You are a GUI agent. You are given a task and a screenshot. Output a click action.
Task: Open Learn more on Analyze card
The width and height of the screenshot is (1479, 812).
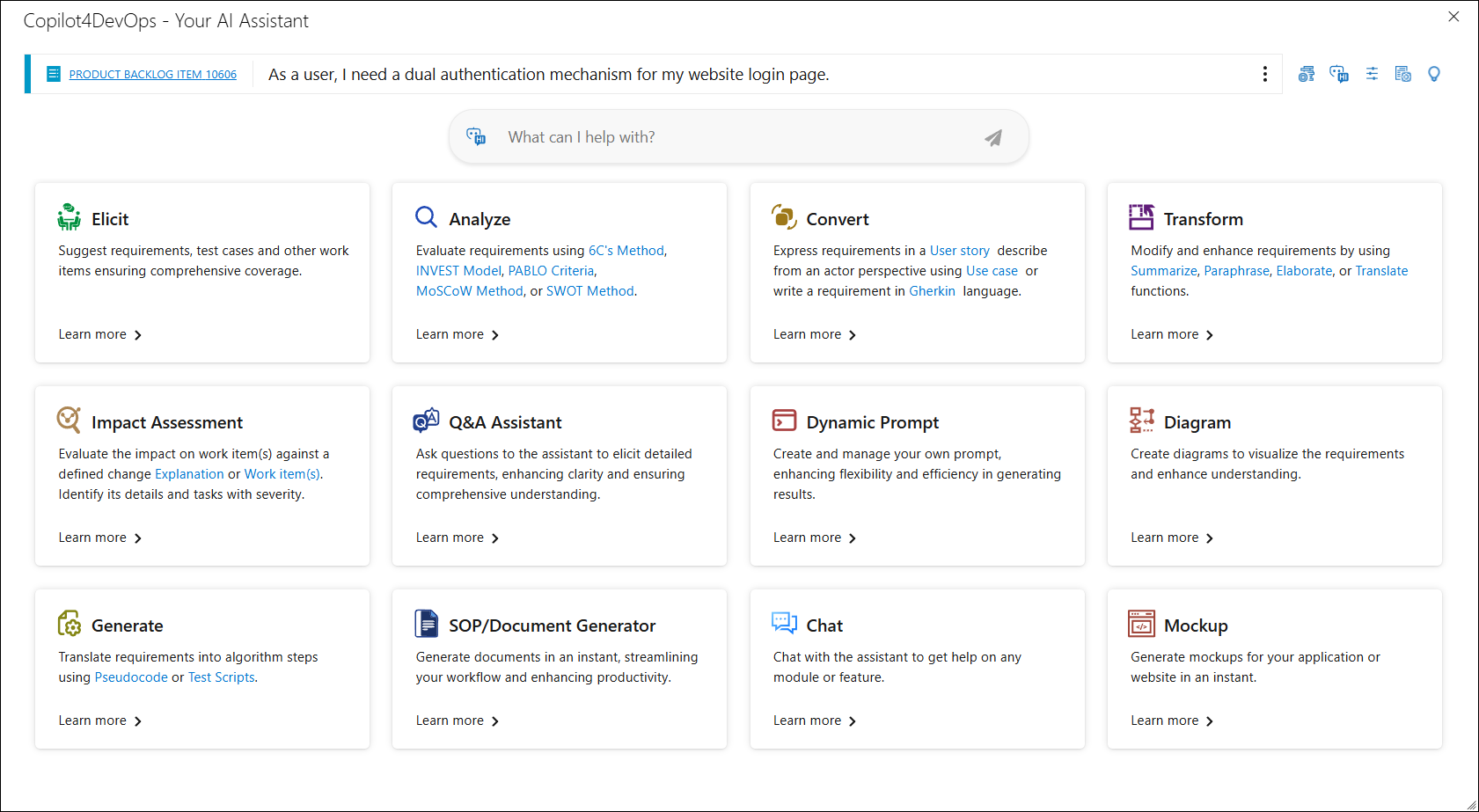pyautogui.click(x=458, y=334)
